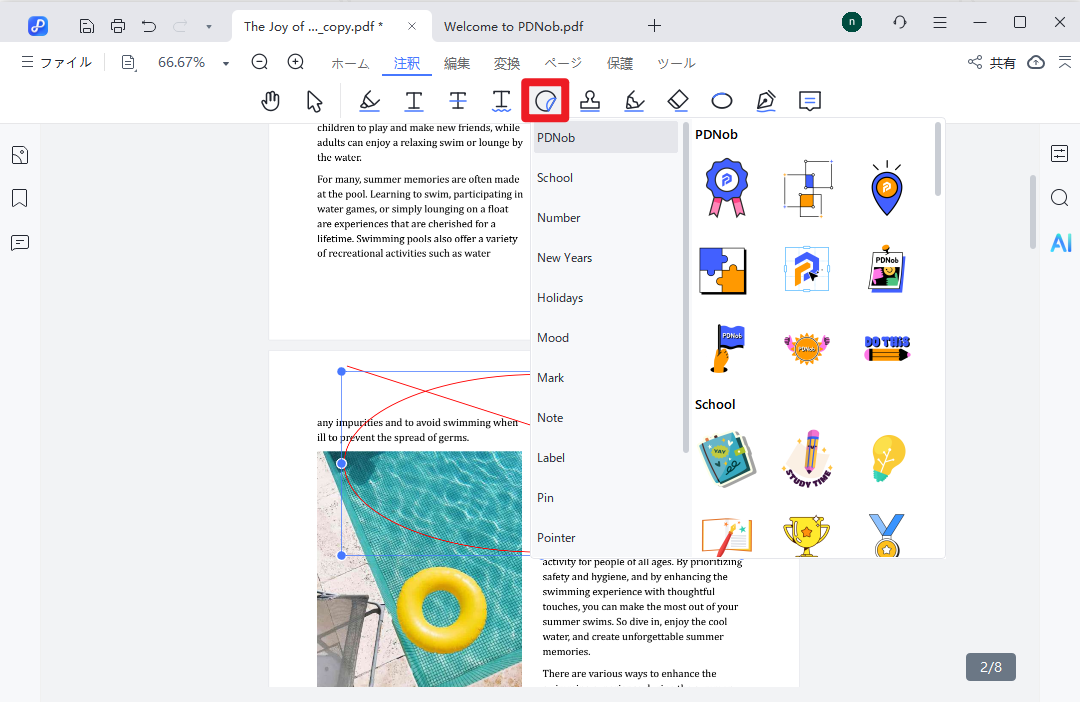Open the Bookmarks panel in left sidebar
The height and width of the screenshot is (702, 1080).
pos(20,198)
